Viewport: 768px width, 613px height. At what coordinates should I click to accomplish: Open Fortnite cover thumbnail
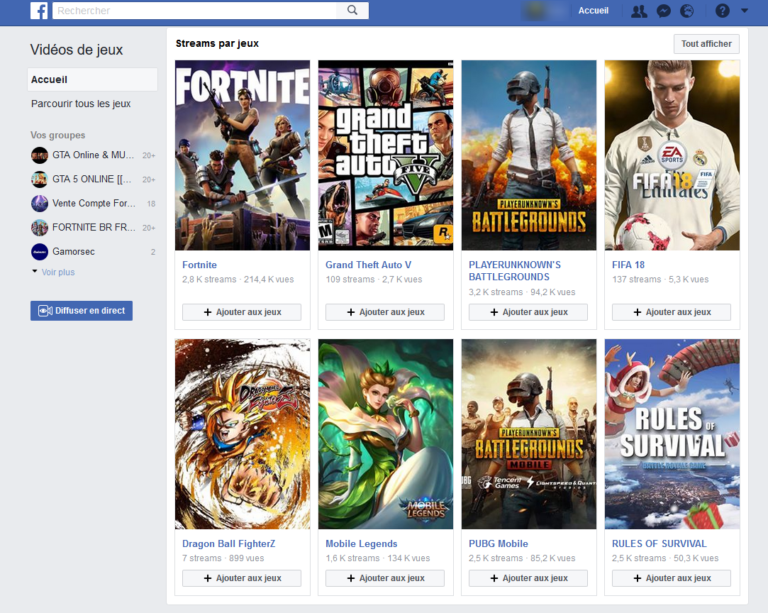point(242,155)
